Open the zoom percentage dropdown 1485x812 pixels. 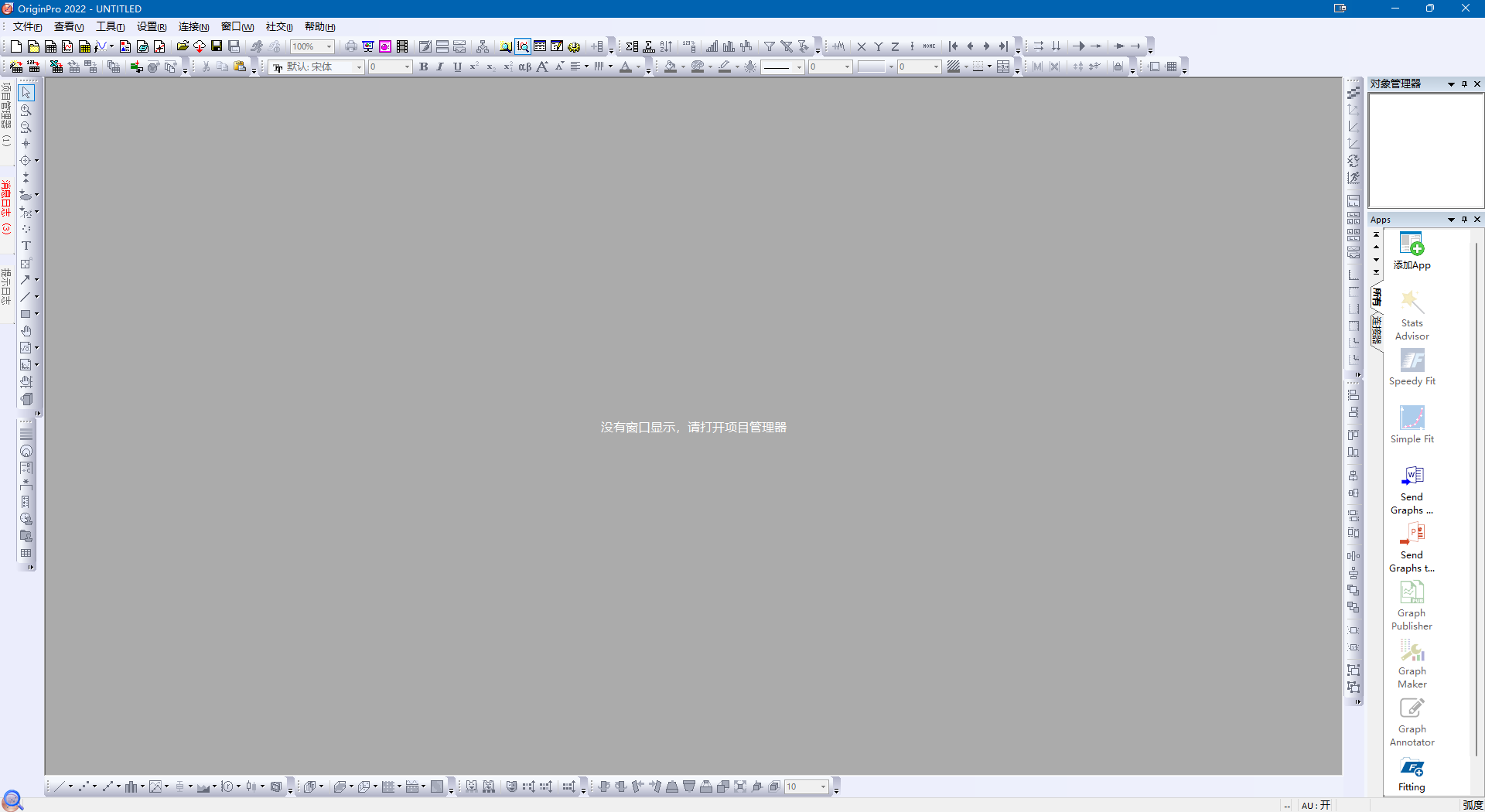pyautogui.click(x=327, y=46)
